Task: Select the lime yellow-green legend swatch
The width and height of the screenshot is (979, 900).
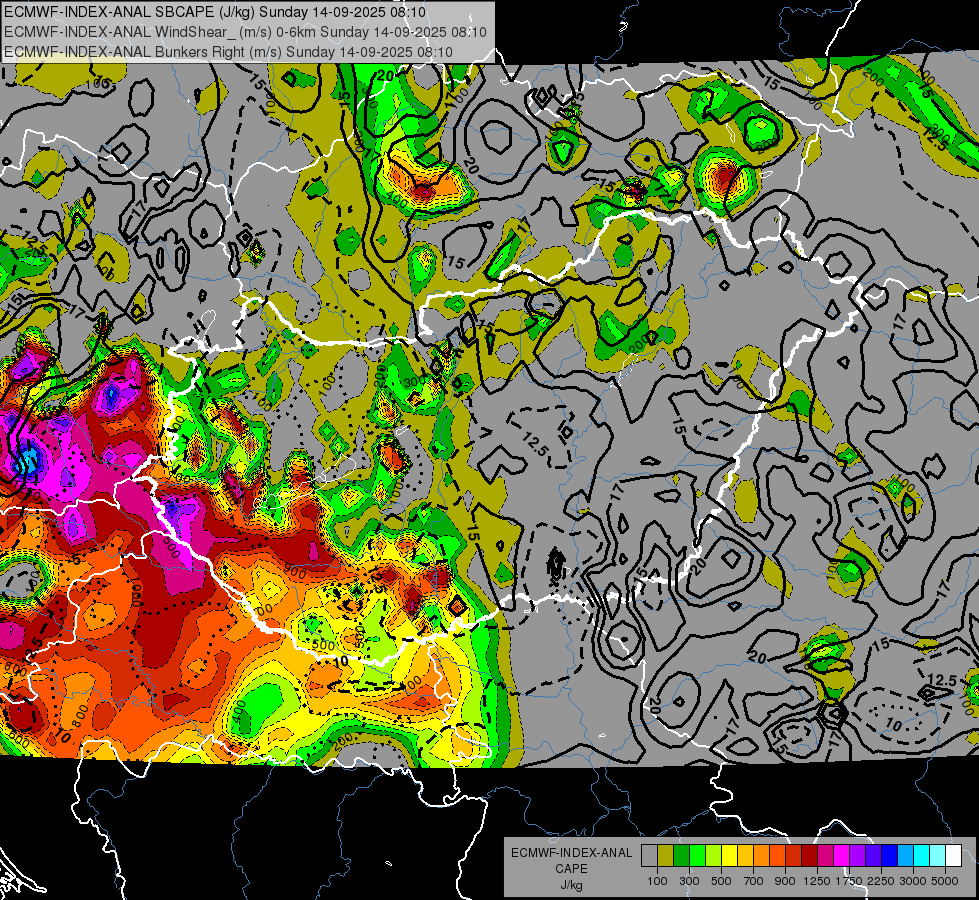Action: [x=714, y=856]
